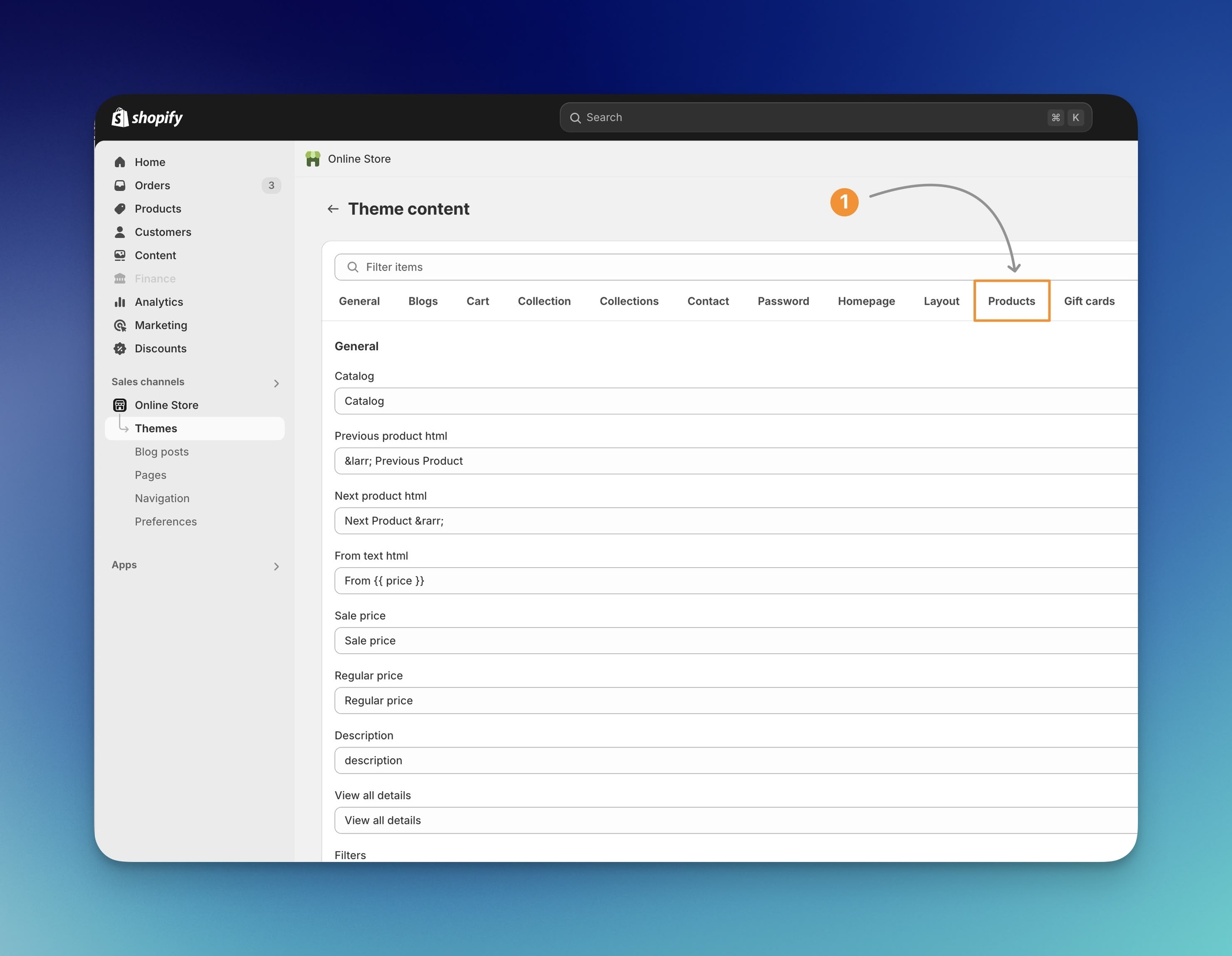Screen dimensions: 1232x956
Task: Click the Analytics bar chart icon
Action: [x=120, y=302]
